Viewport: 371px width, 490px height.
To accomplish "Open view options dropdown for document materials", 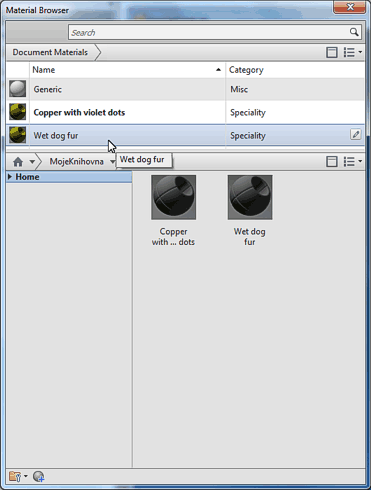I will (x=353, y=52).
